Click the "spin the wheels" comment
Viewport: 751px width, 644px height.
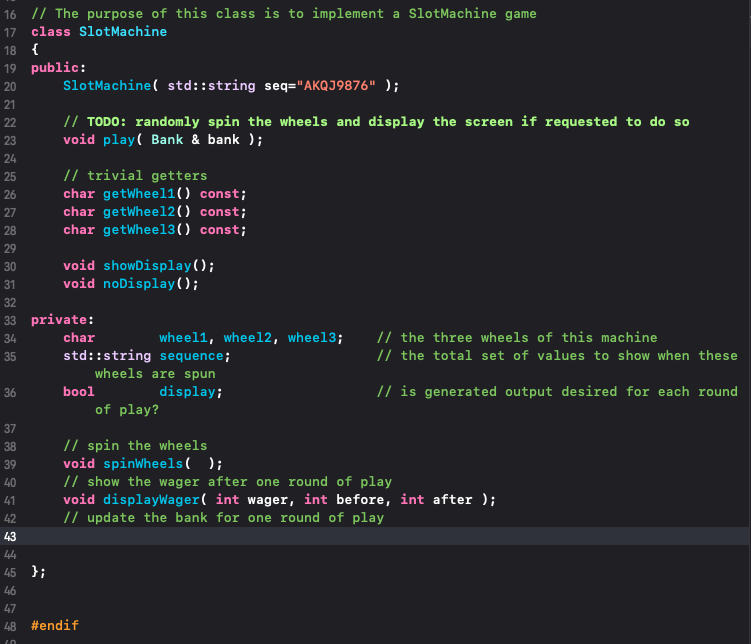[135, 446]
